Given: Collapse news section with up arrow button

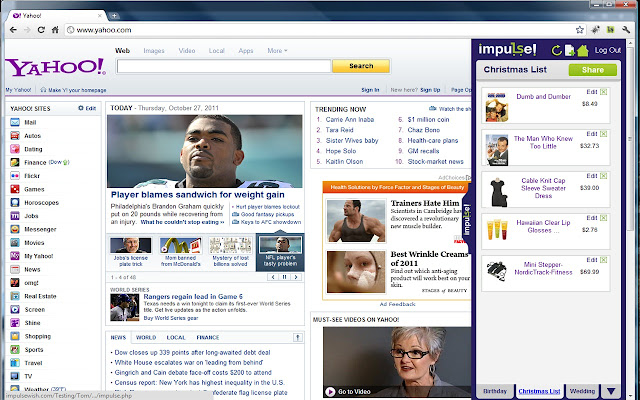Looking at the screenshot, I should coord(298,337).
